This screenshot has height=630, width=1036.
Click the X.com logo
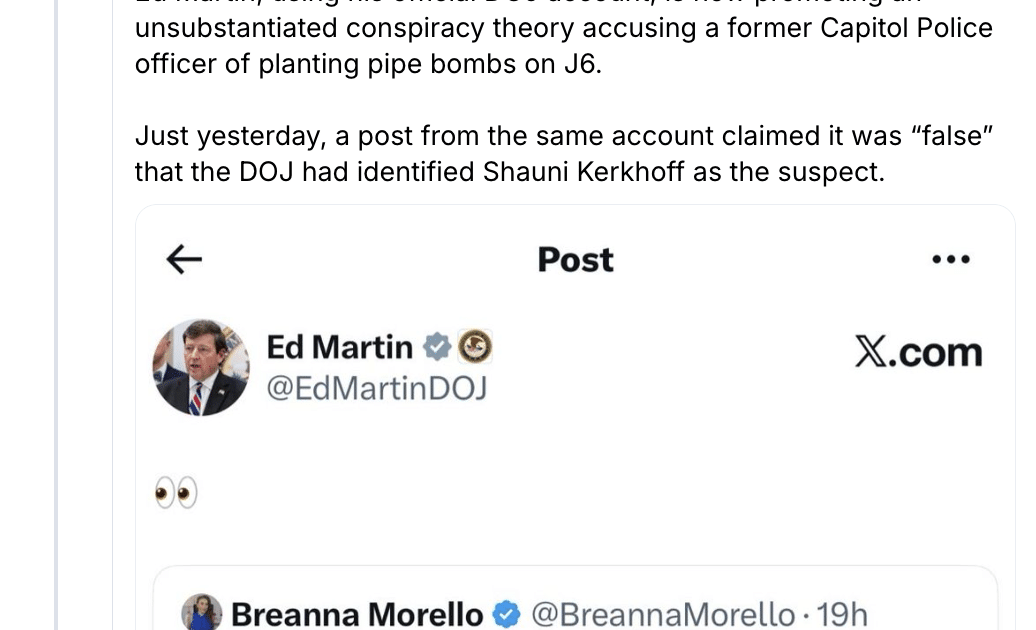[x=918, y=352]
